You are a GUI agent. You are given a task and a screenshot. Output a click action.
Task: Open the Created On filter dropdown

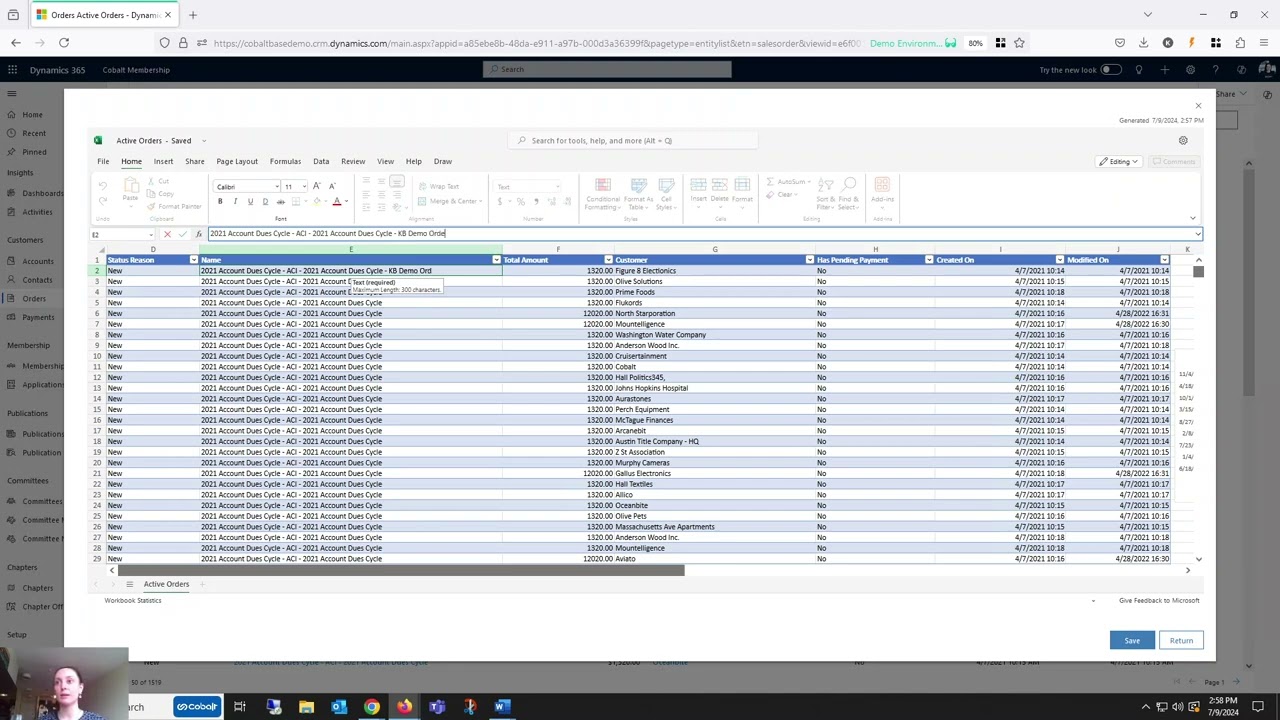[x=1059, y=260]
